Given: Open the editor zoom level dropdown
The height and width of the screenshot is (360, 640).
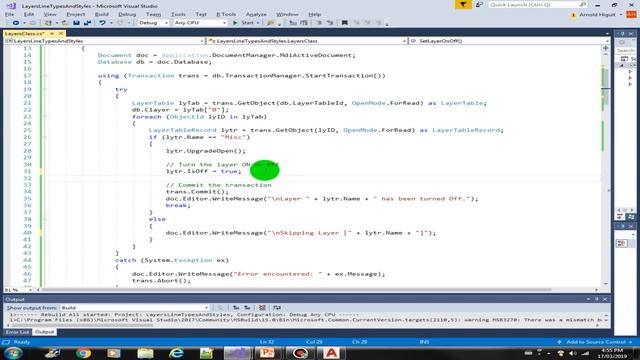Looking at the screenshot, I should (x=18, y=290).
